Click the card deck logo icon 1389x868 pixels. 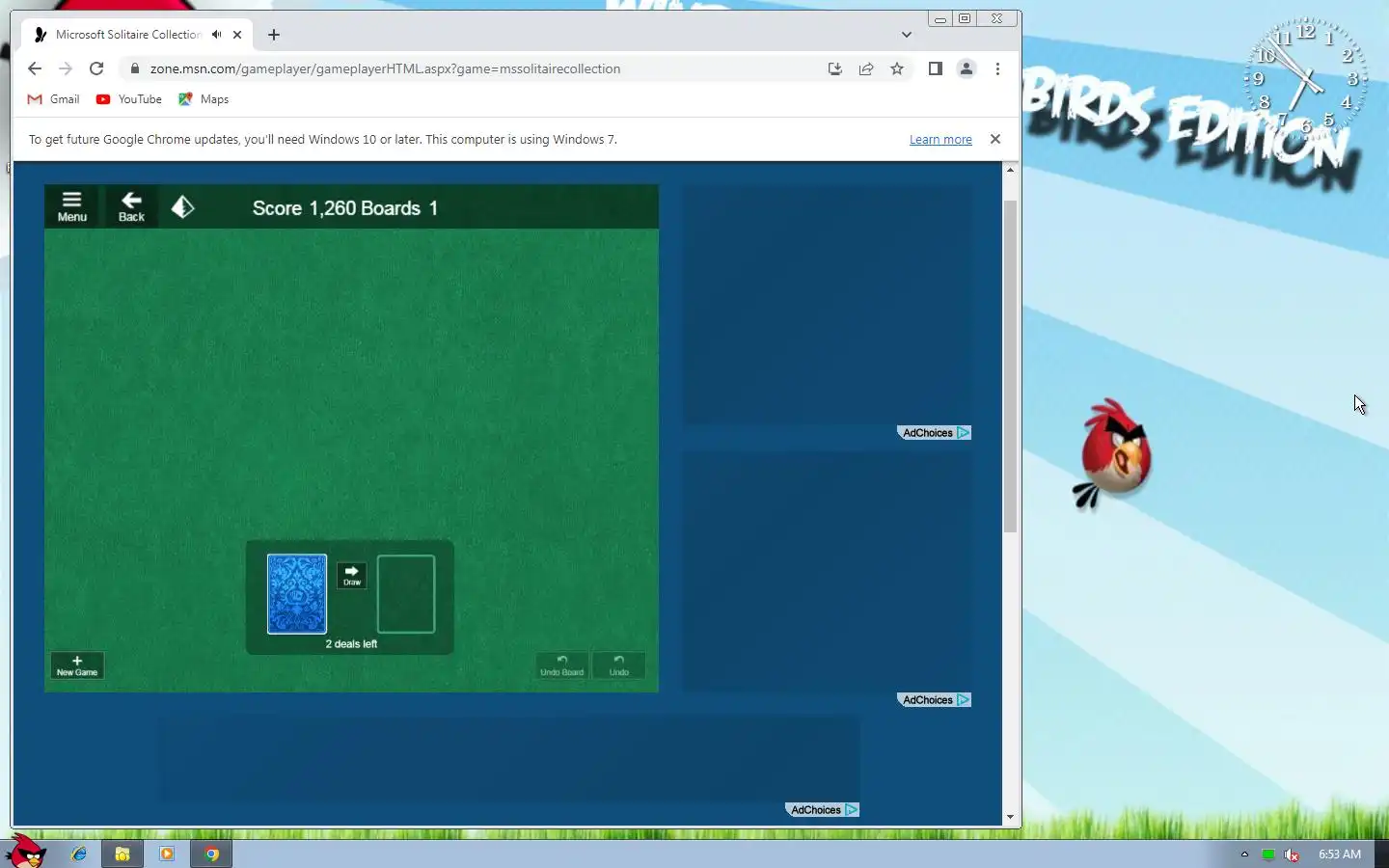coord(182,207)
